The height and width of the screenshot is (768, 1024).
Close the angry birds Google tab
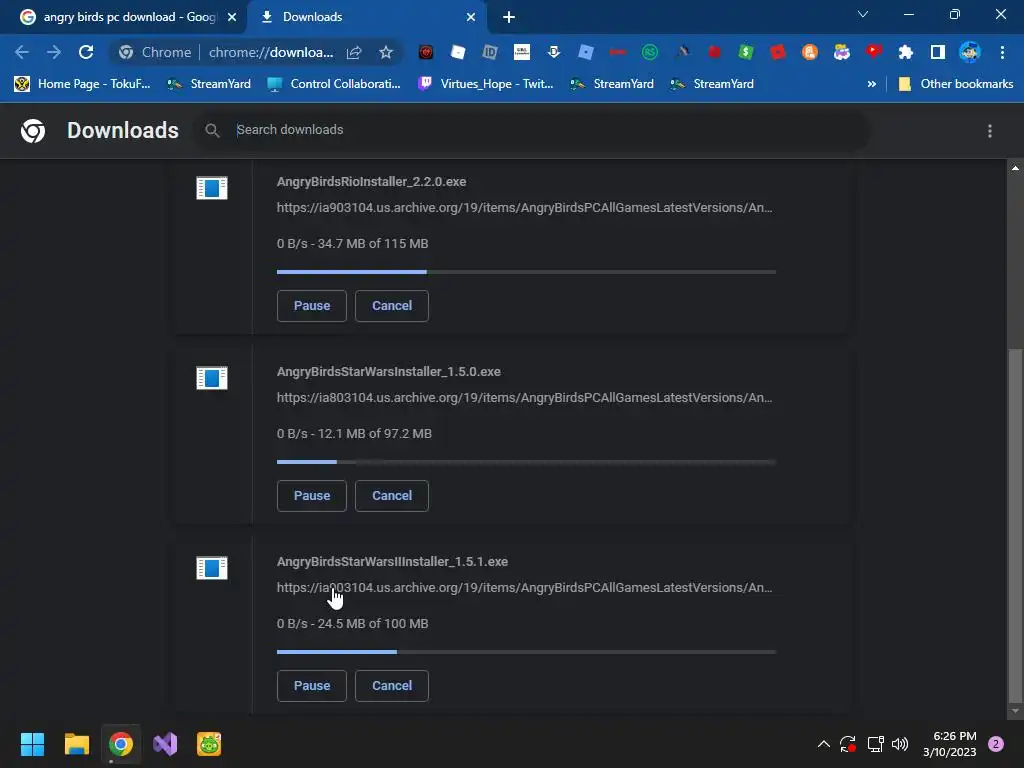tap(232, 17)
